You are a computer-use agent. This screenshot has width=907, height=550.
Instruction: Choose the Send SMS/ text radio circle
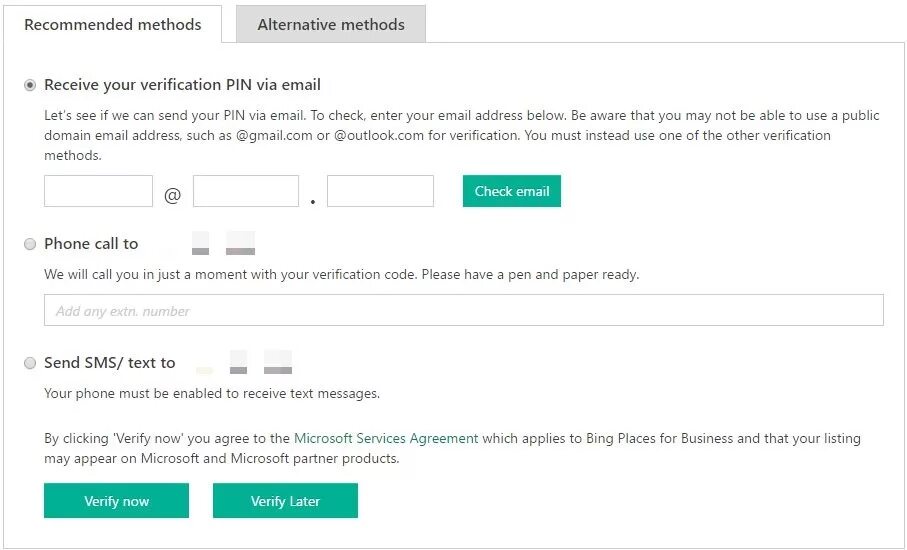30,363
